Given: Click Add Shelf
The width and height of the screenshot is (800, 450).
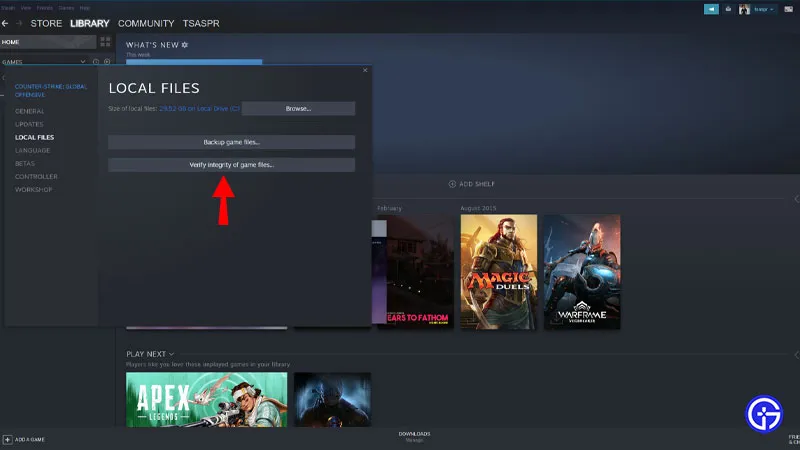Looking at the screenshot, I should [471, 184].
